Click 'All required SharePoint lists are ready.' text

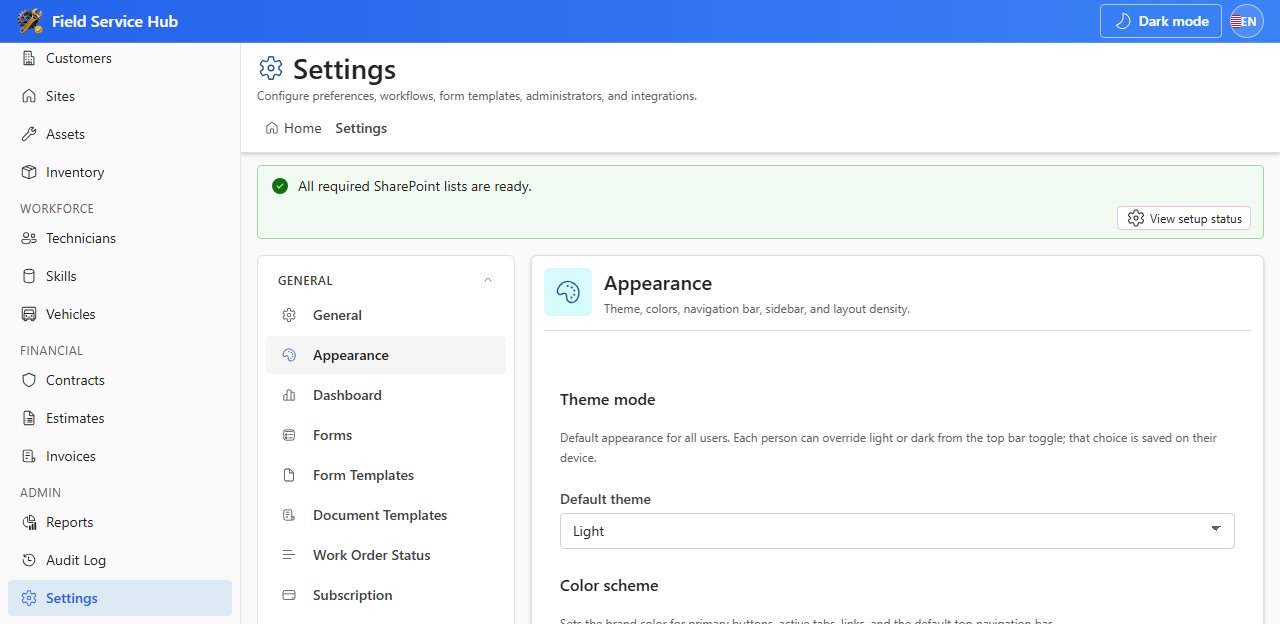tap(415, 186)
